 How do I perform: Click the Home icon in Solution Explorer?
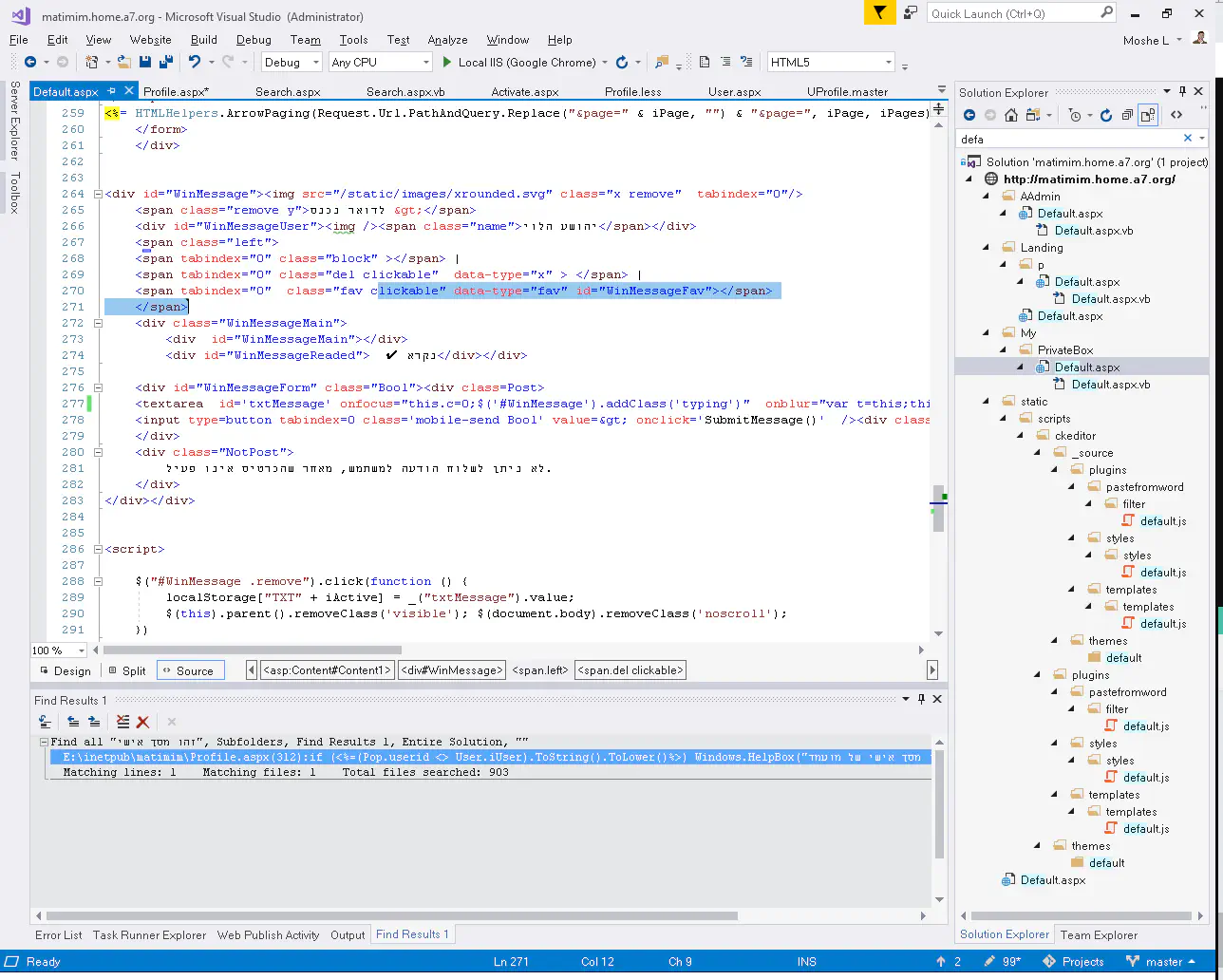coord(1011,115)
